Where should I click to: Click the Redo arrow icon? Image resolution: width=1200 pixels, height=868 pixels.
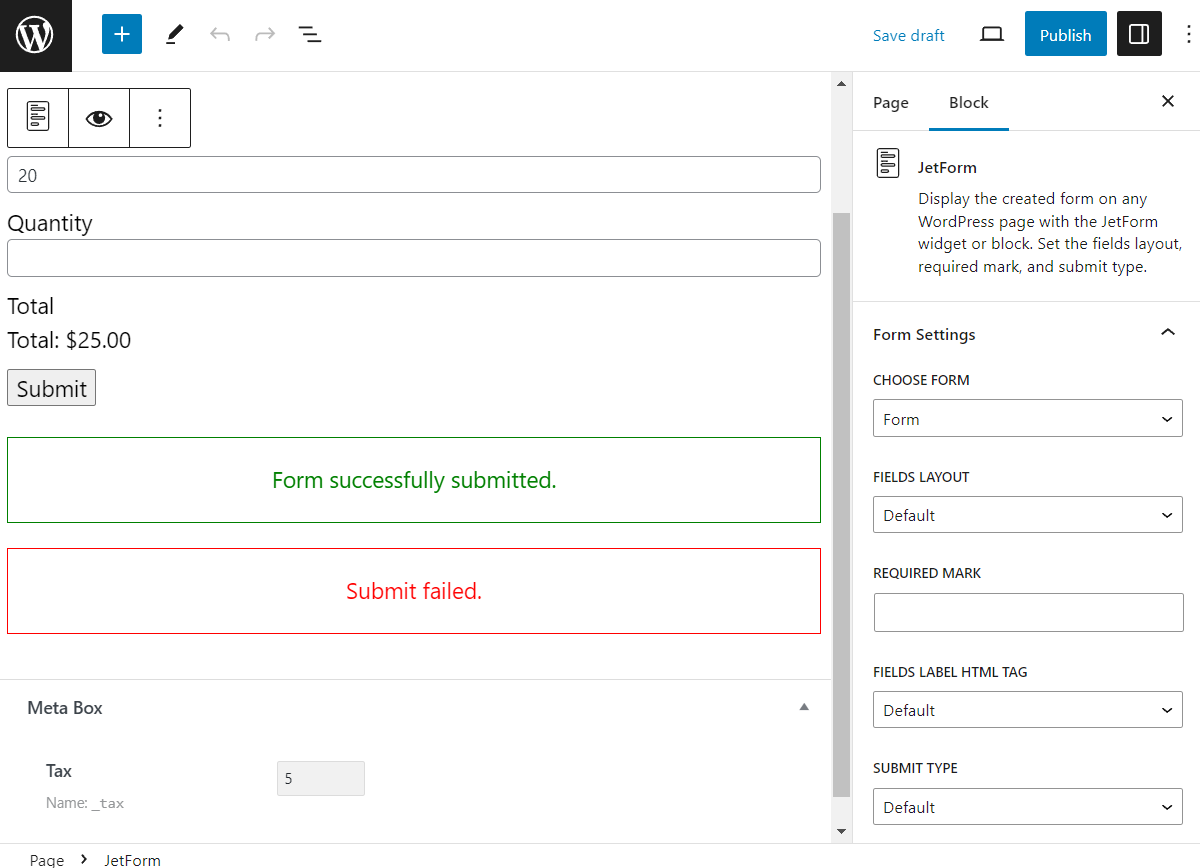click(x=264, y=34)
